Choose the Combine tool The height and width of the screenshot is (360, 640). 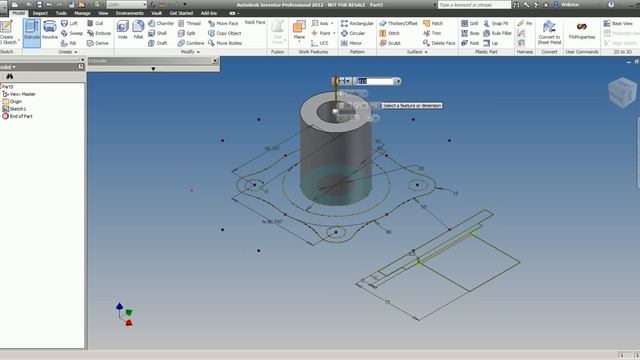191,43
